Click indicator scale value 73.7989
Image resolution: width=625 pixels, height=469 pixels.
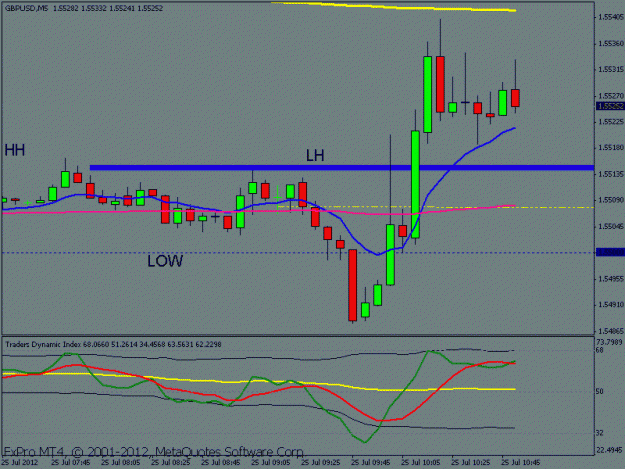(x=609, y=342)
